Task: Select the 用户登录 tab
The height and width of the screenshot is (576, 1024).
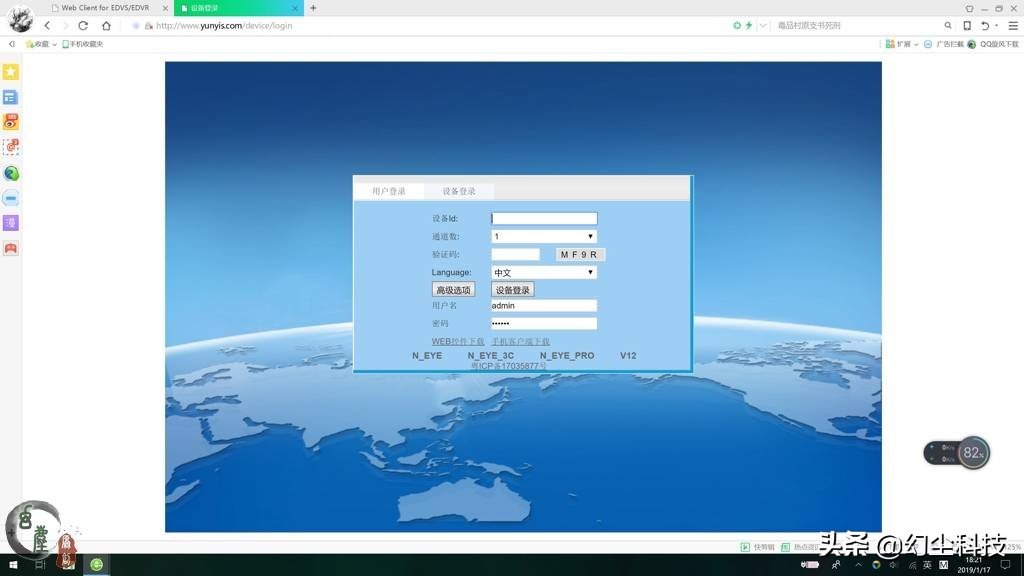Action: (x=389, y=190)
